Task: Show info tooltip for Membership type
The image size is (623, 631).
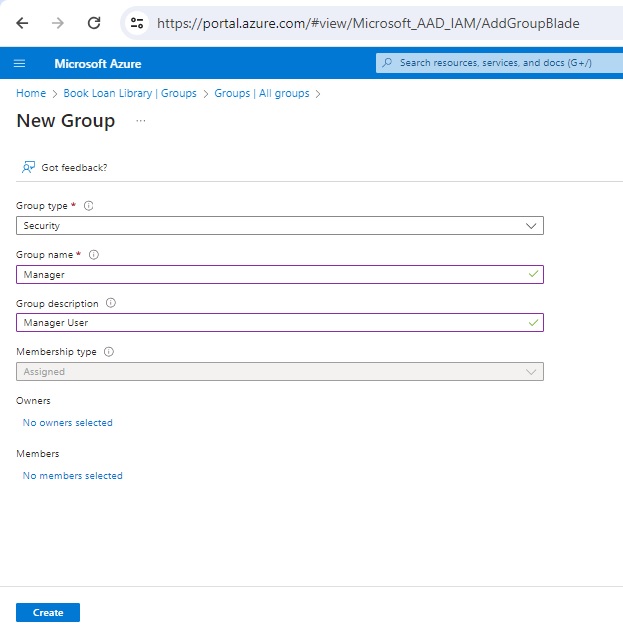Action: point(109,352)
